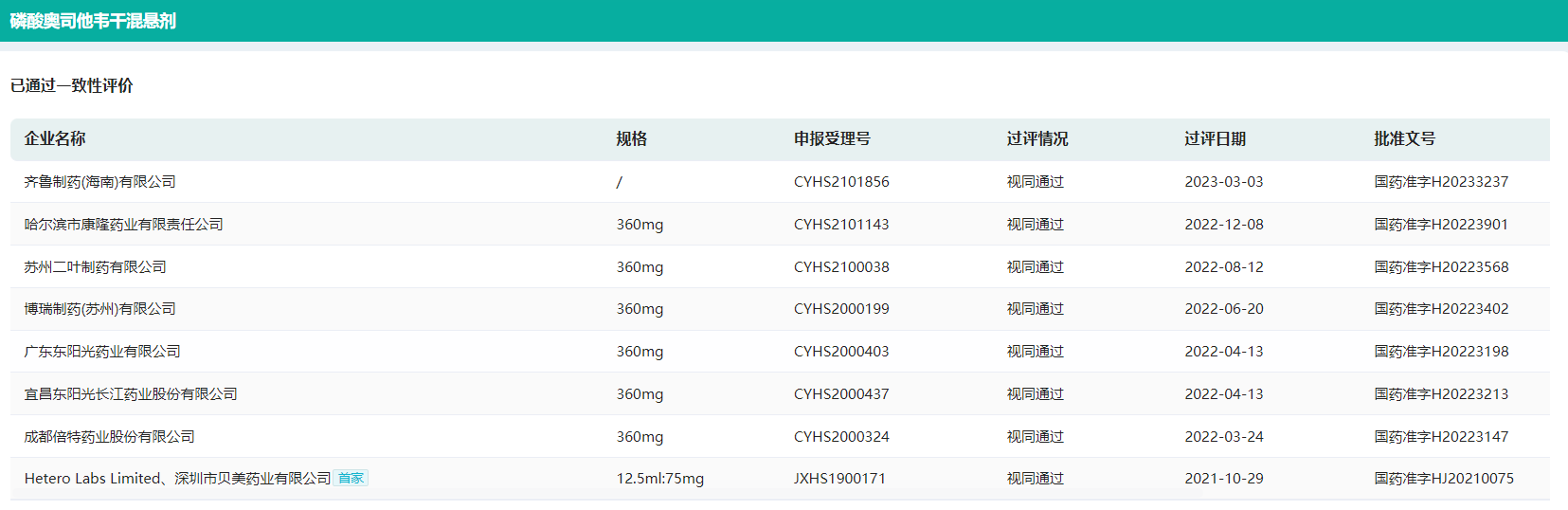Click 哈尔滨市康隆药业有限责任公司 company name

pyautogui.click(x=124, y=225)
